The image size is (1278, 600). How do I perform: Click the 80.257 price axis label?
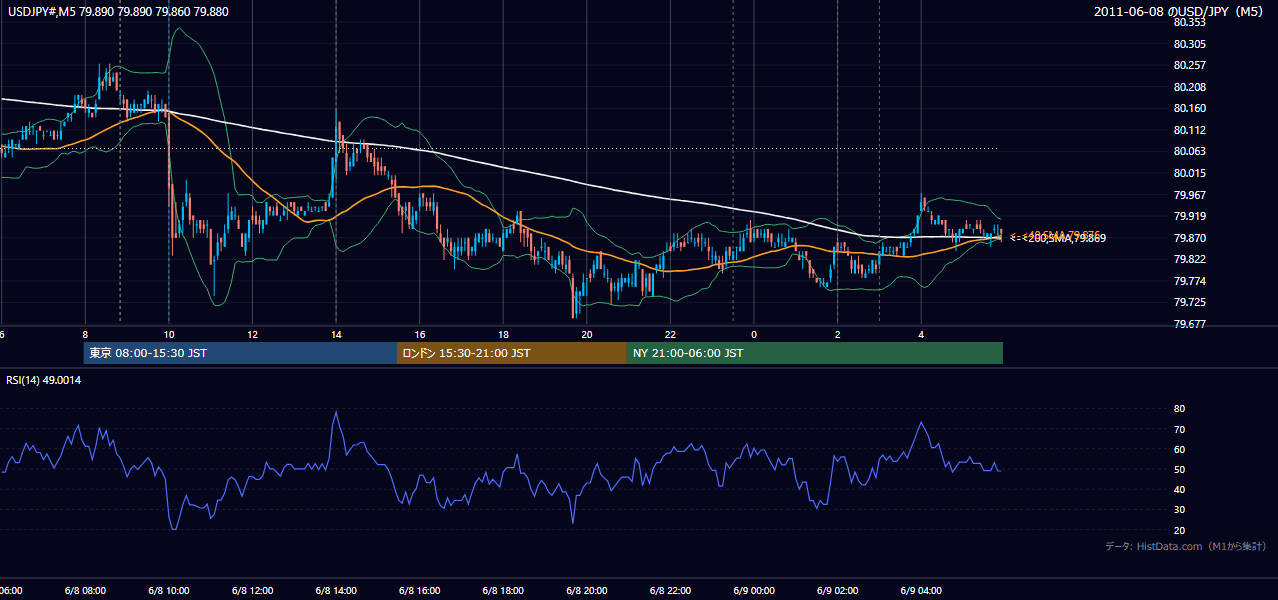1189,65
